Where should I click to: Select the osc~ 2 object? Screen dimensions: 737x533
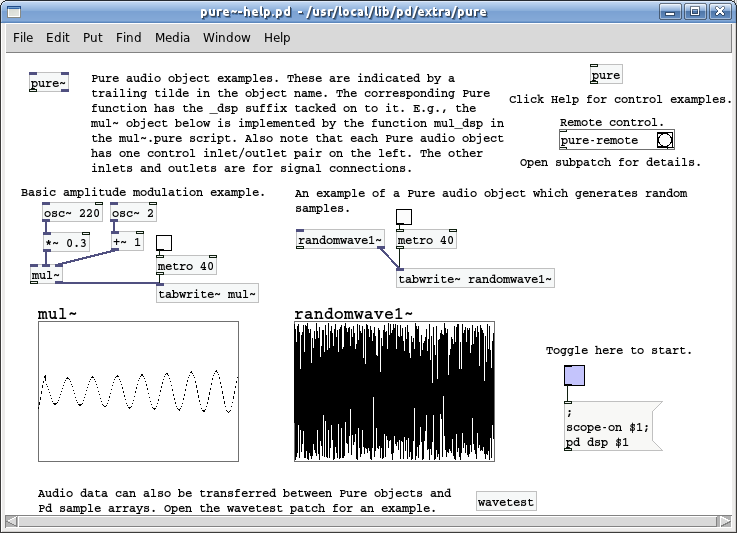[x=133, y=213]
